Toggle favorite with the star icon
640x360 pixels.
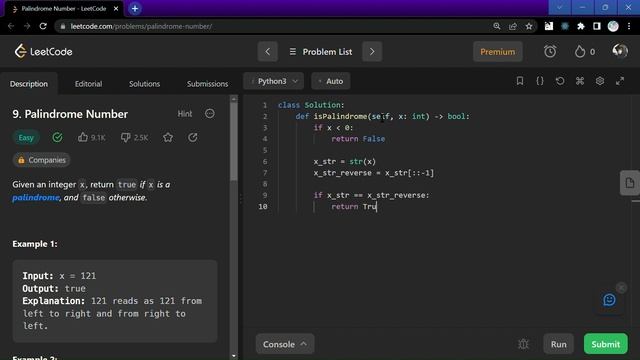[168, 138]
